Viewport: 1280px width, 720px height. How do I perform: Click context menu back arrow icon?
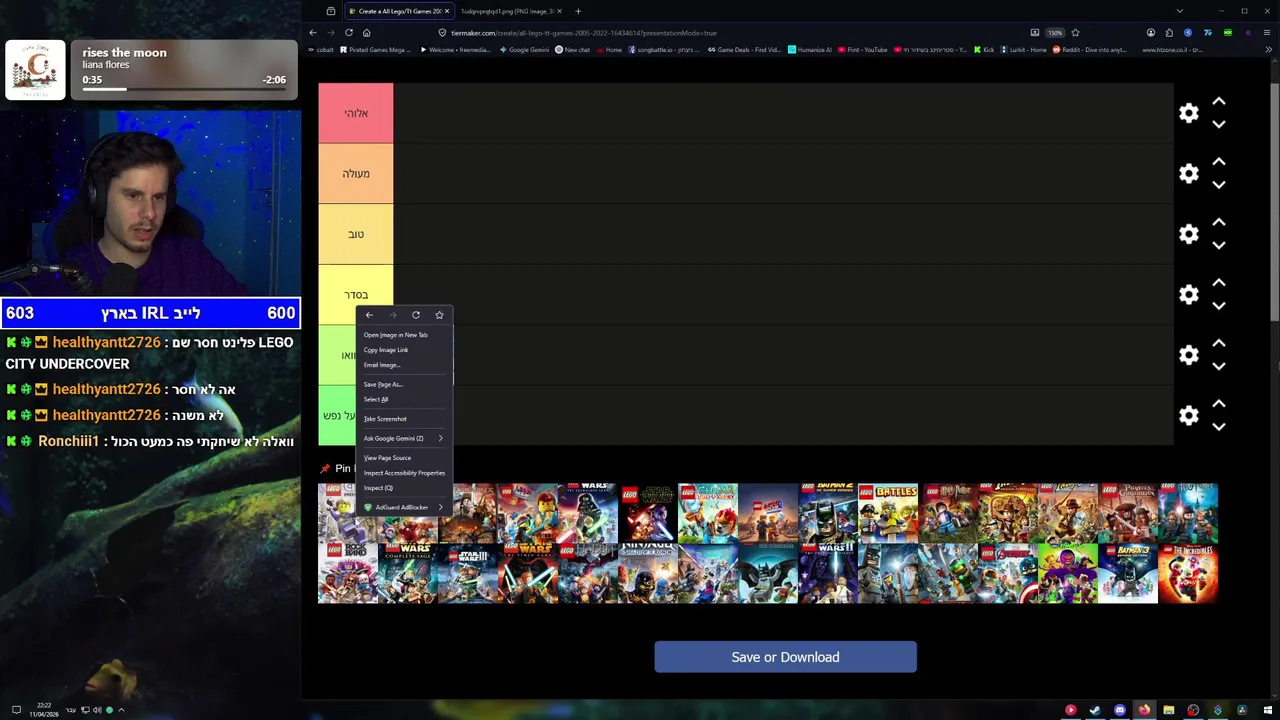(x=369, y=315)
